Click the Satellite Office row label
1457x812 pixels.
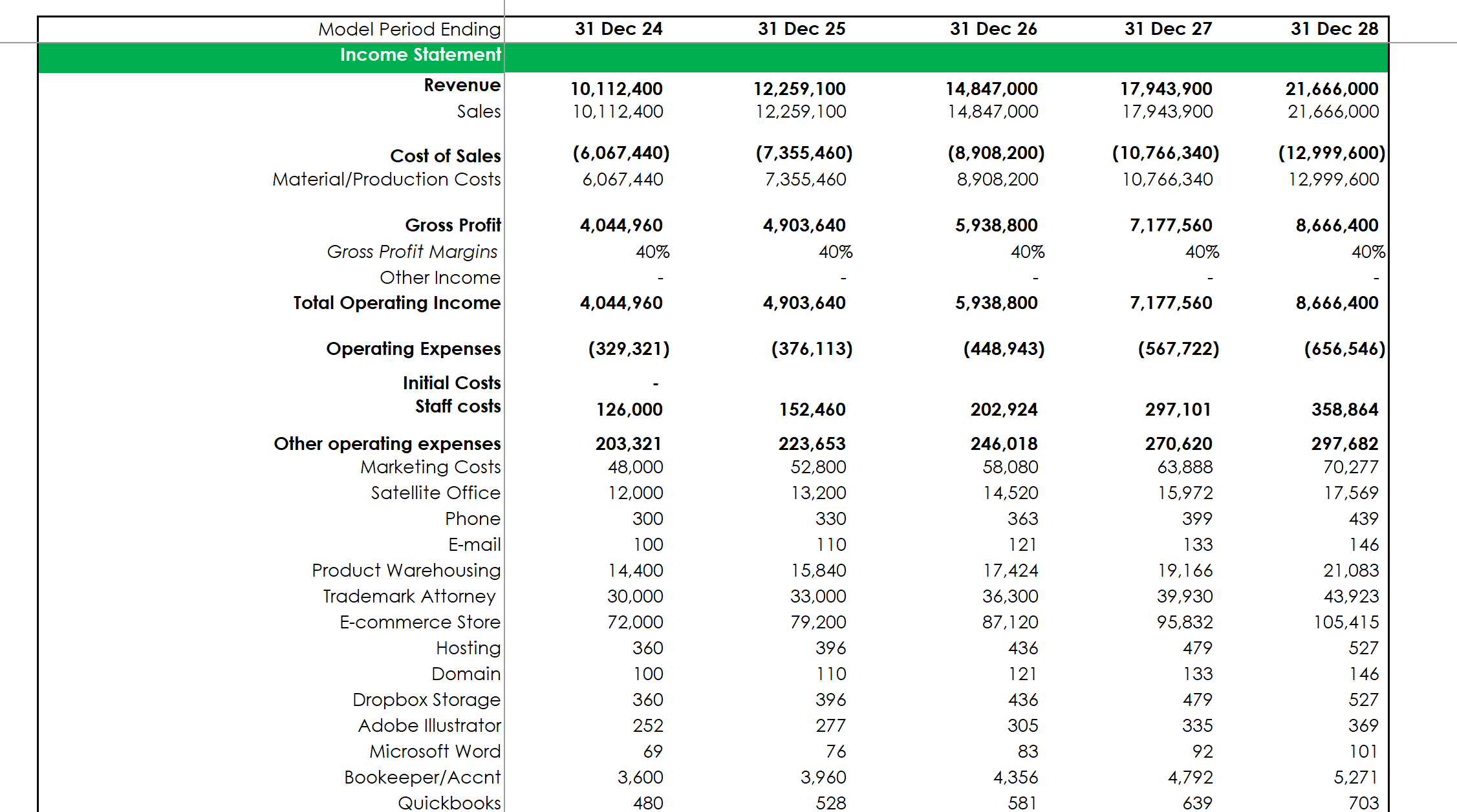(435, 493)
